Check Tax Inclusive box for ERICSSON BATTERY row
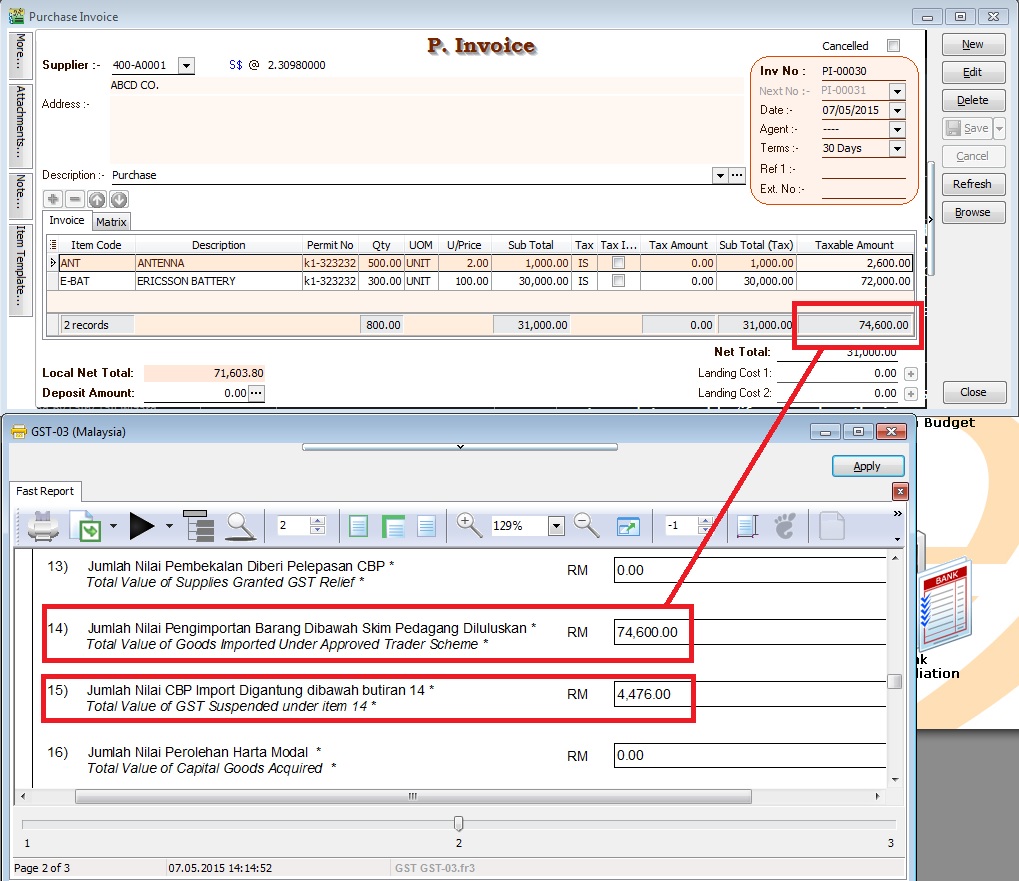The width and height of the screenshot is (1019, 881). pyautogui.click(x=618, y=281)
